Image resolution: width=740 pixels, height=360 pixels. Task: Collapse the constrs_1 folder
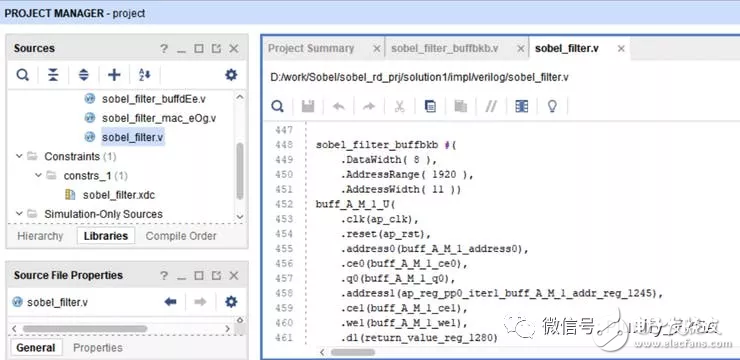pyautogui.click(x=38, y=176)
